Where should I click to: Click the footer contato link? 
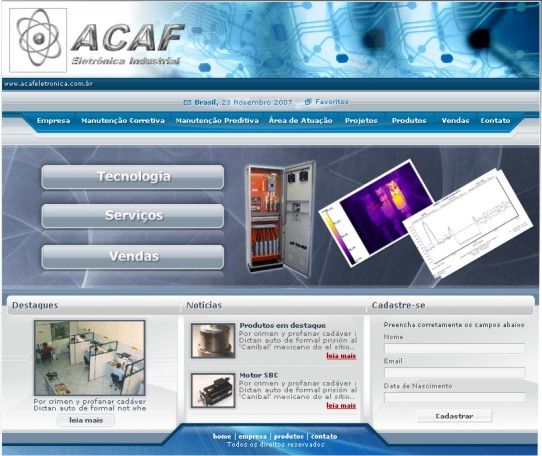pos(324,436)
